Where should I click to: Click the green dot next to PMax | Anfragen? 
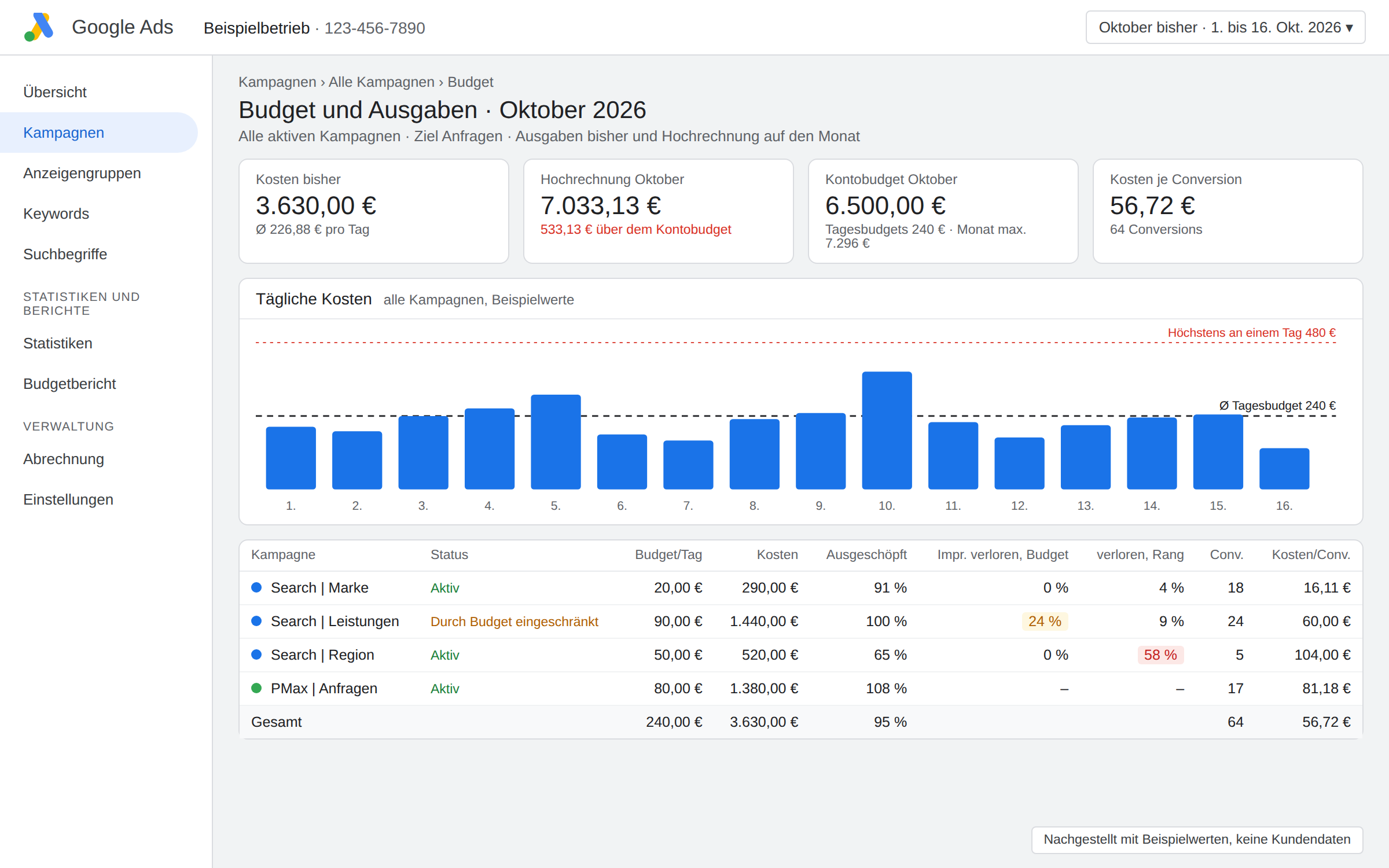(256, 688)
